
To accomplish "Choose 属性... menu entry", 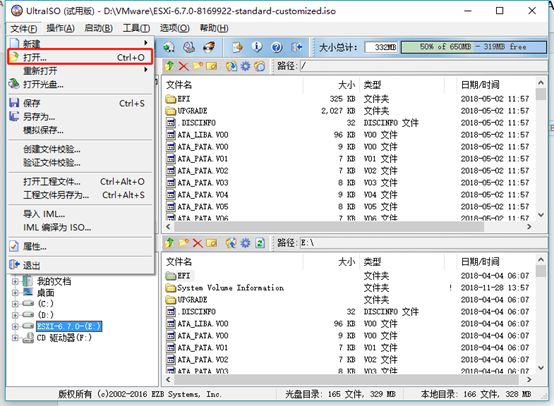I will [x=80, y=246].
